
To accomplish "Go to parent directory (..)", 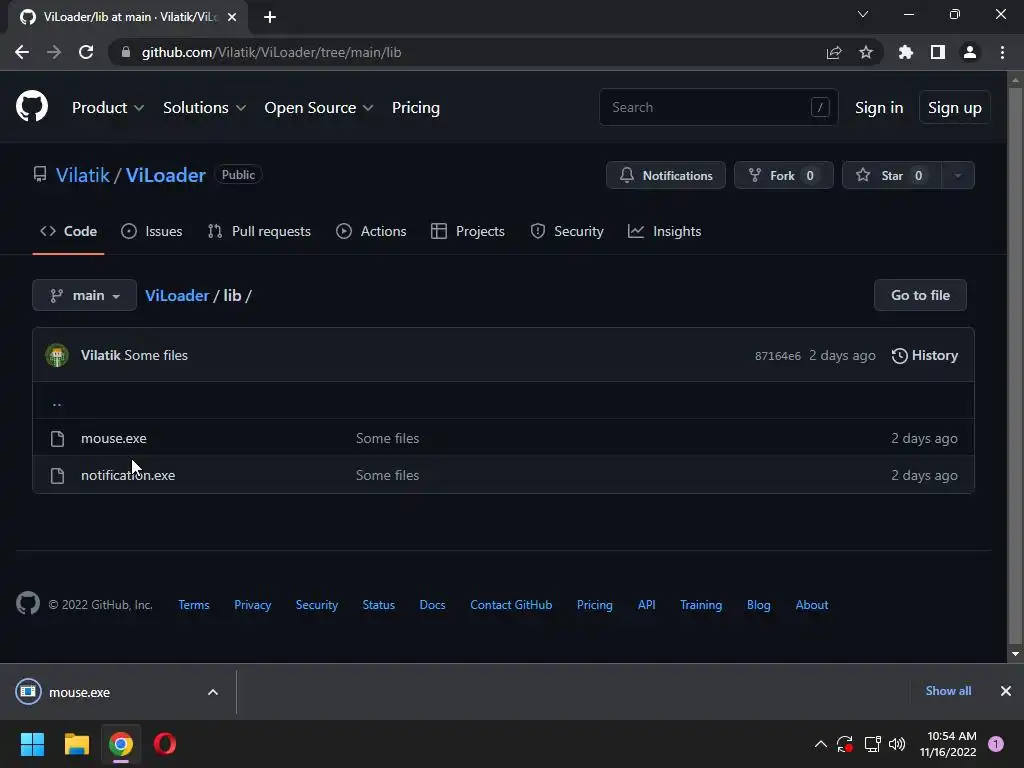I will pyautogui.click(x=57, y=403).
